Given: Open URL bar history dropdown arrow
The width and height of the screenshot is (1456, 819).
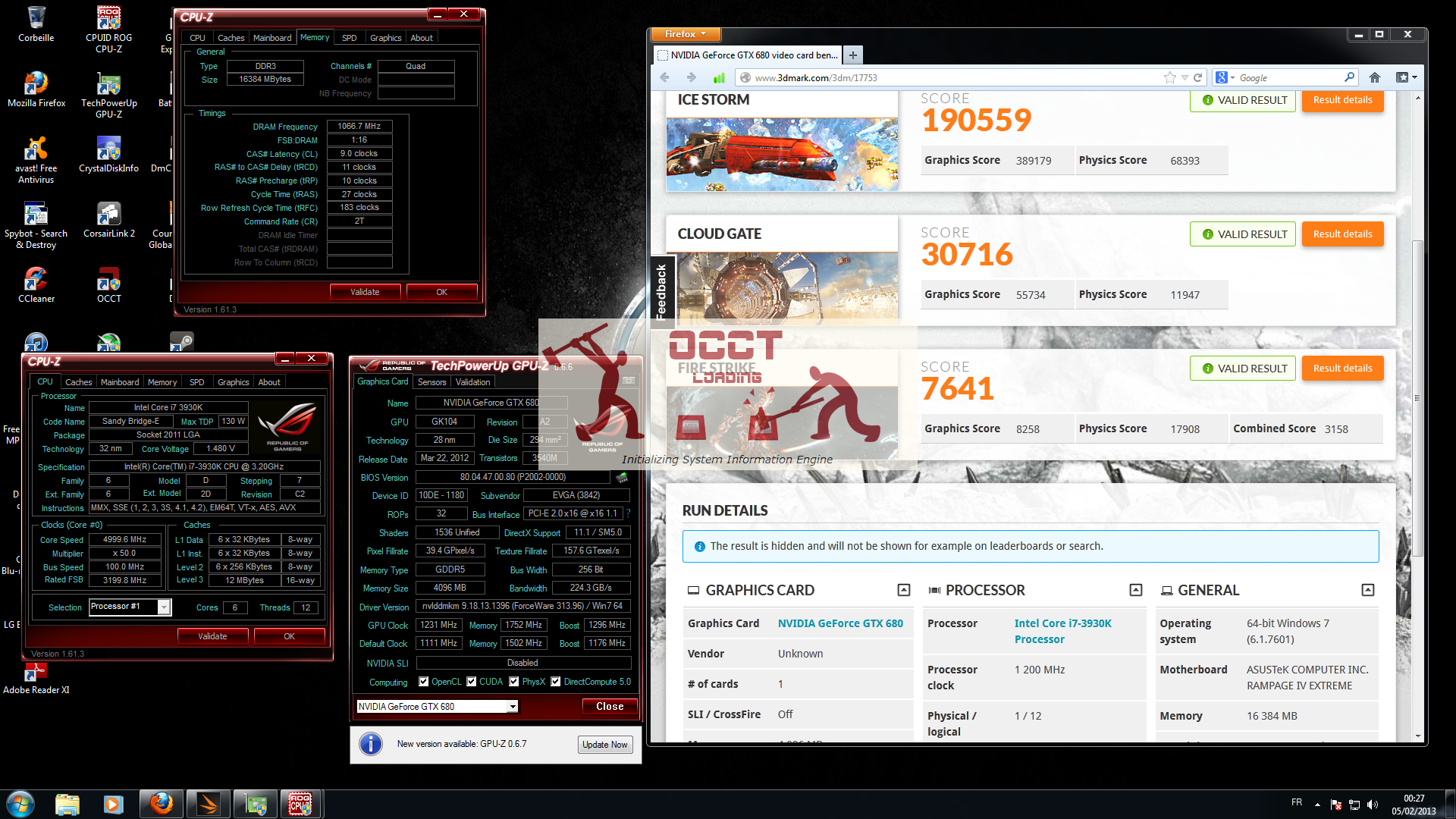Looking at the screenshot, I should click(x=1185, y=77).
